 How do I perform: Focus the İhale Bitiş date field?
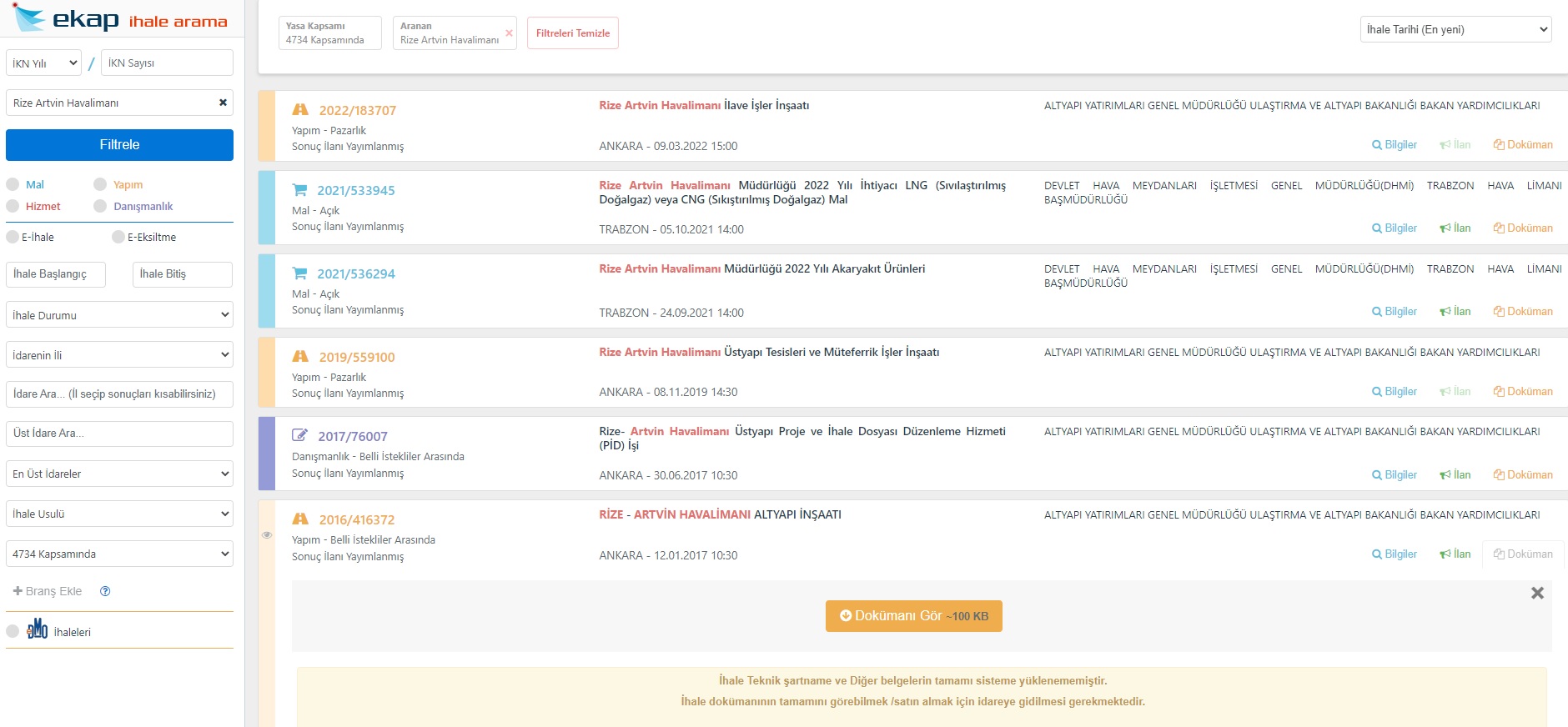point(183,274)
